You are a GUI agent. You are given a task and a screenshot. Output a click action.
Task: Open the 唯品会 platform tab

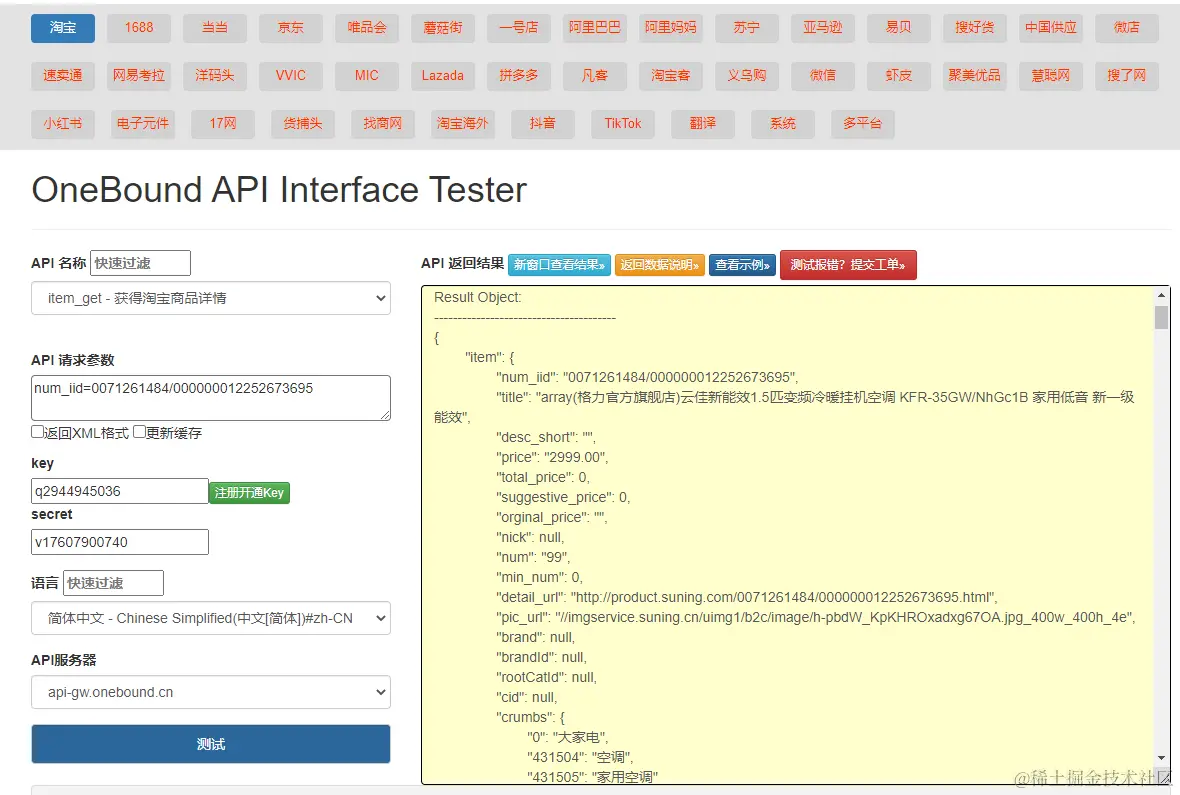366,28
